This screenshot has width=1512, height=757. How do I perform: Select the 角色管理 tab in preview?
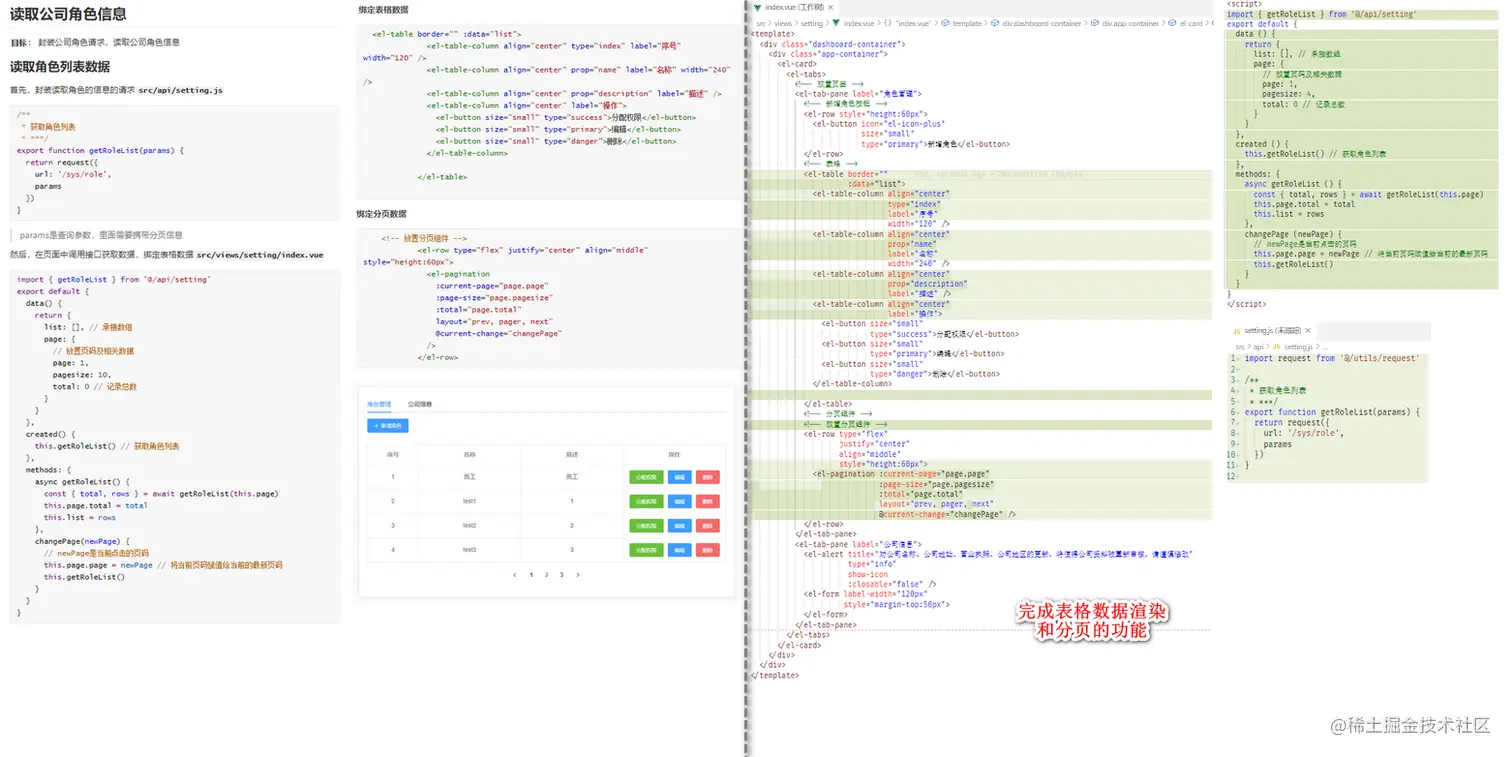pos(379,404)
